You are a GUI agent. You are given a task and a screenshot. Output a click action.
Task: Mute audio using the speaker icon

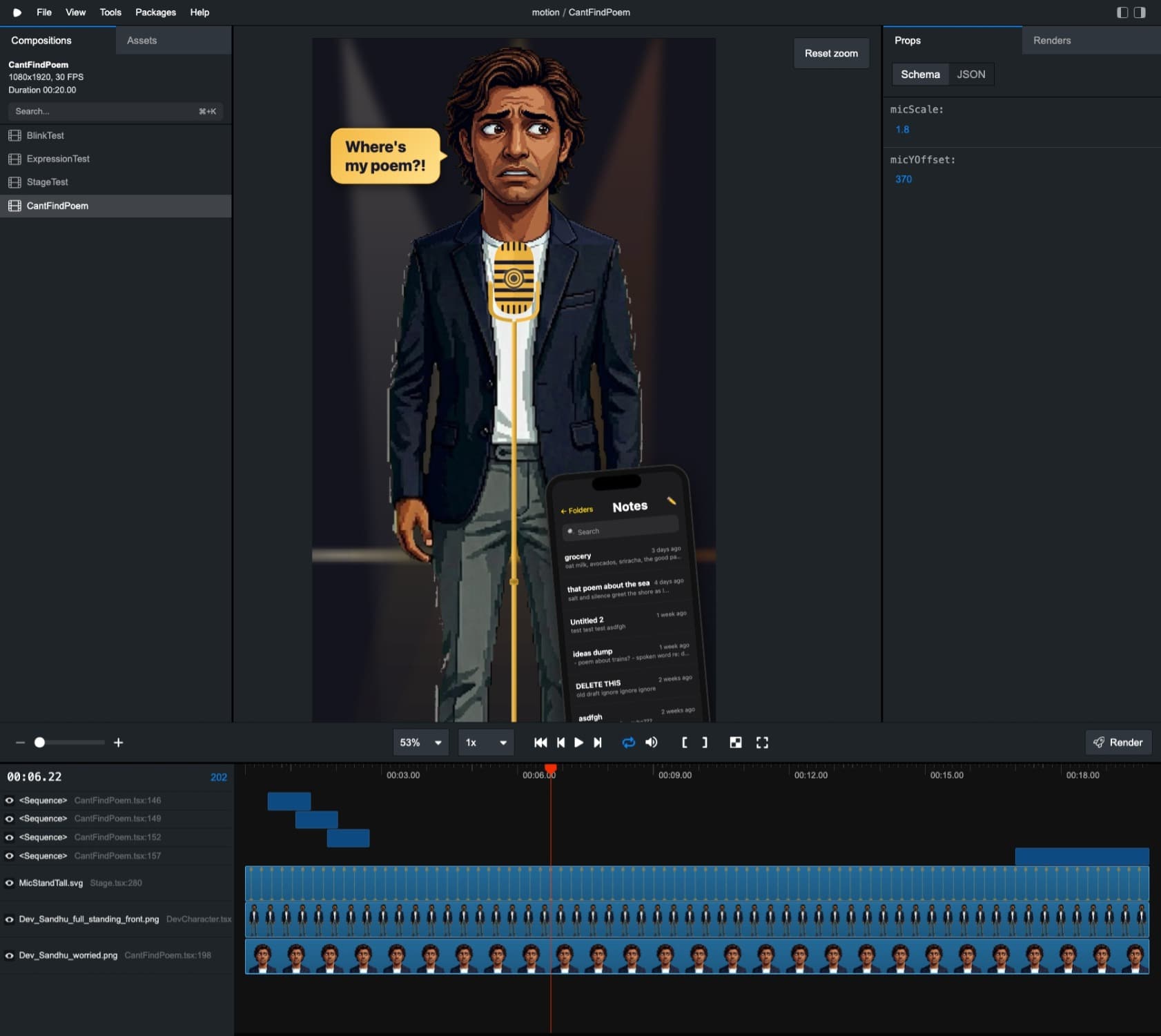(651, 743)
